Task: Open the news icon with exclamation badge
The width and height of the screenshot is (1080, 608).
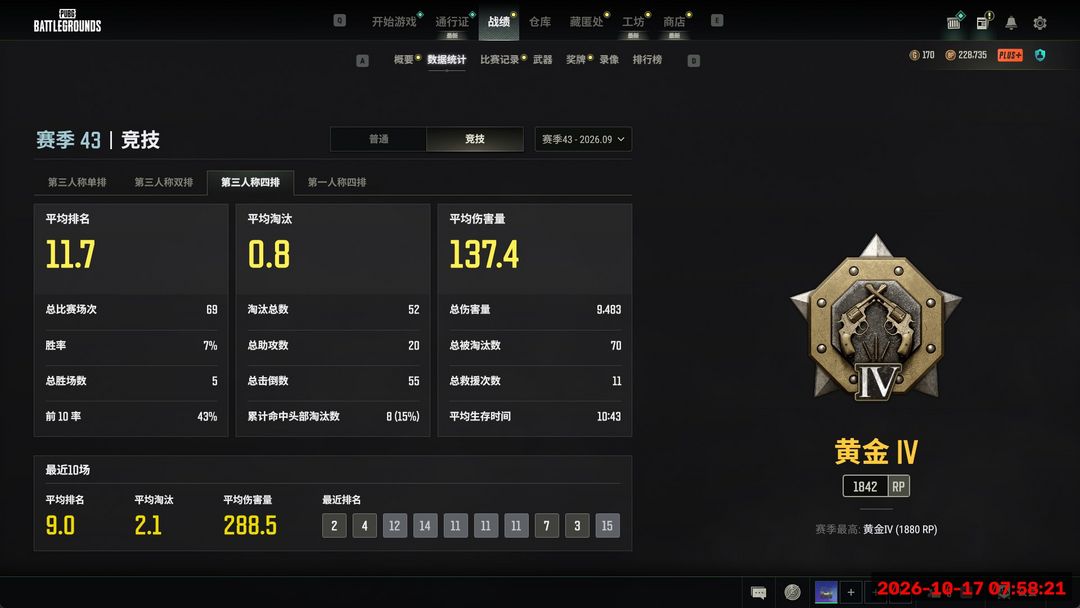Action: coord(983,22)
